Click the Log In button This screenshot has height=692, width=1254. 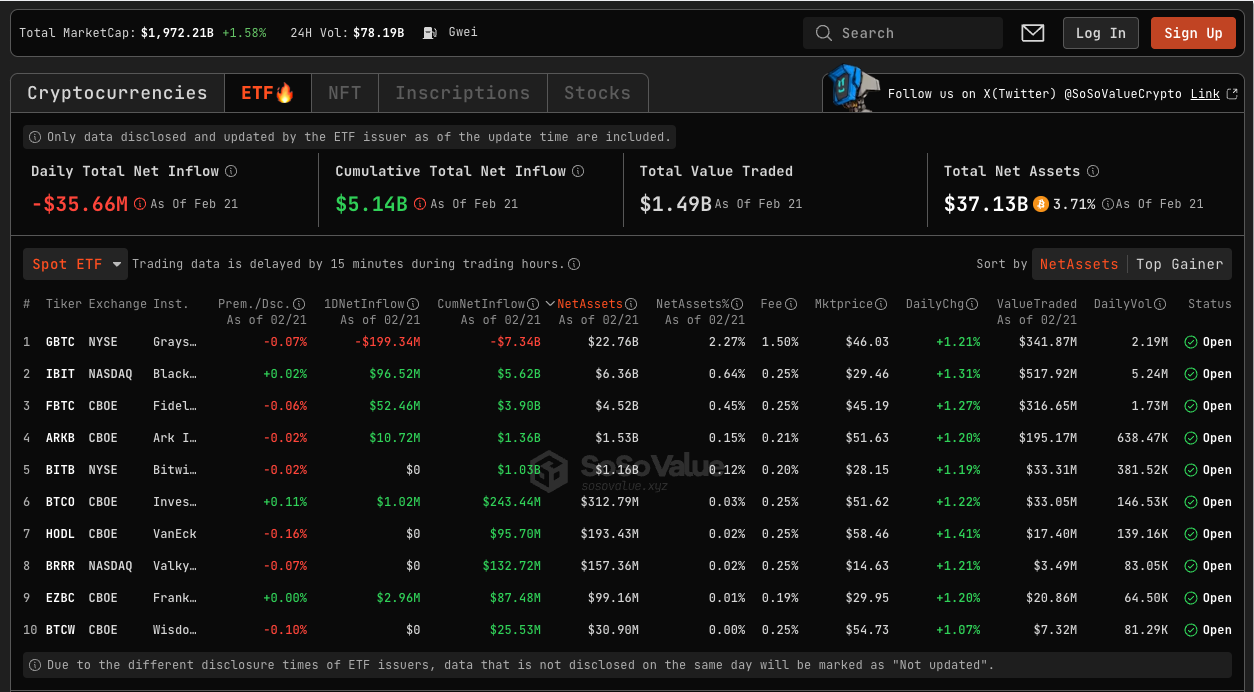click(x=1101, y=33)
